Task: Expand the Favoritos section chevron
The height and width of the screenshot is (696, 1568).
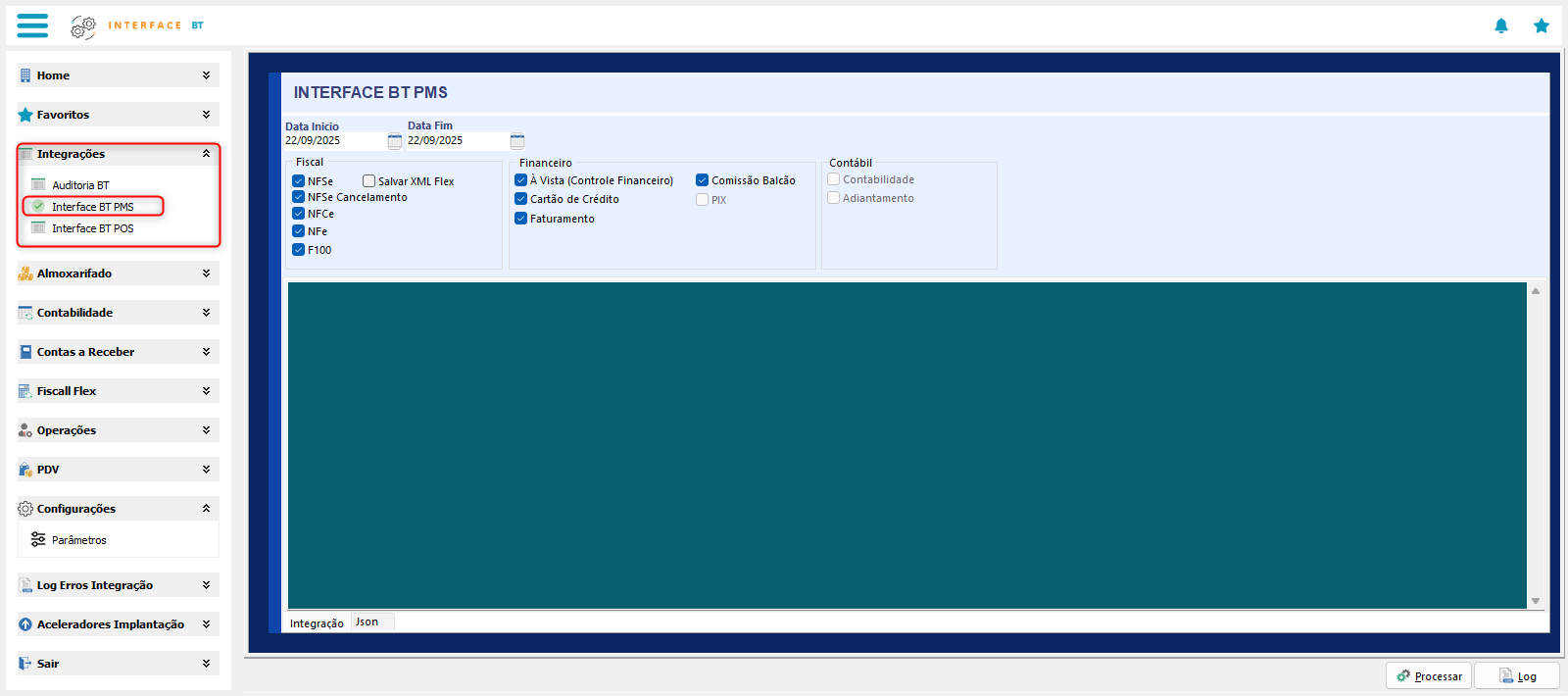Action: (206, 115)
